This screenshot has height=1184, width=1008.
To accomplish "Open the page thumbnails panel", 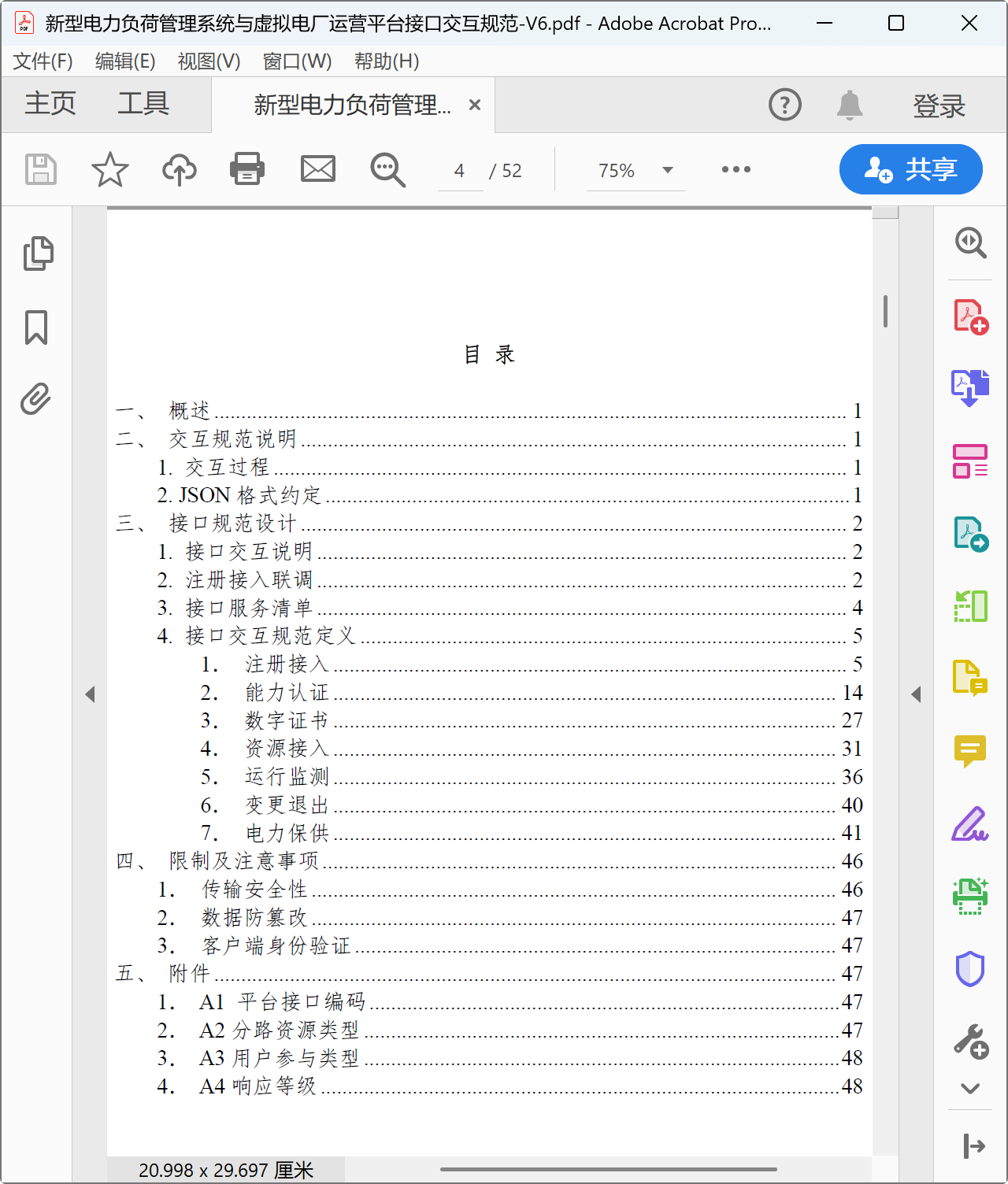I will coord(37,253).
